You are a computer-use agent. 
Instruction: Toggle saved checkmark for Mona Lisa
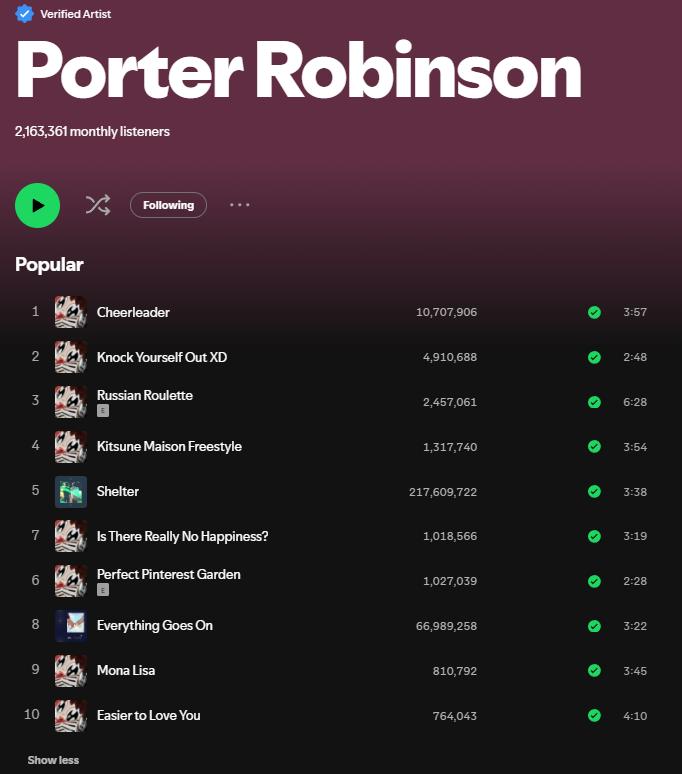tap(594, 670)
